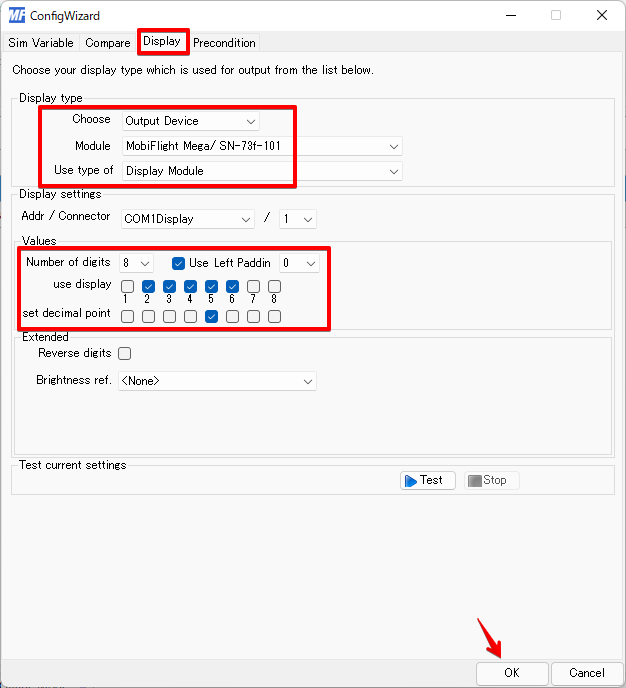Viewport: 626px width, 688px height.
Task: Set decimal point on seventh digit
Action: pos(254,316)
